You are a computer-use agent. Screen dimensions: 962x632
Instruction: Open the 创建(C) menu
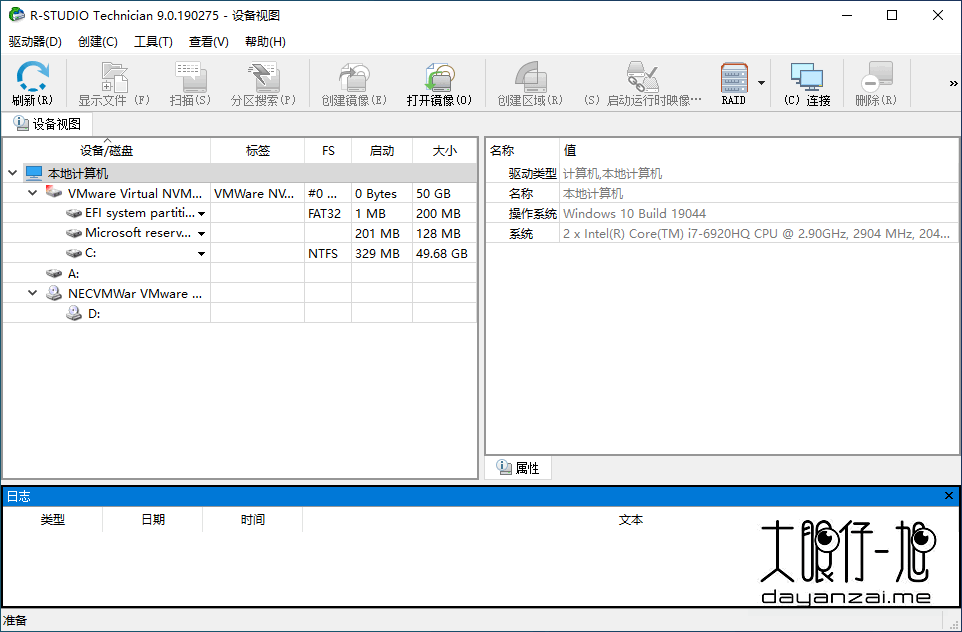tap(98, 42)
